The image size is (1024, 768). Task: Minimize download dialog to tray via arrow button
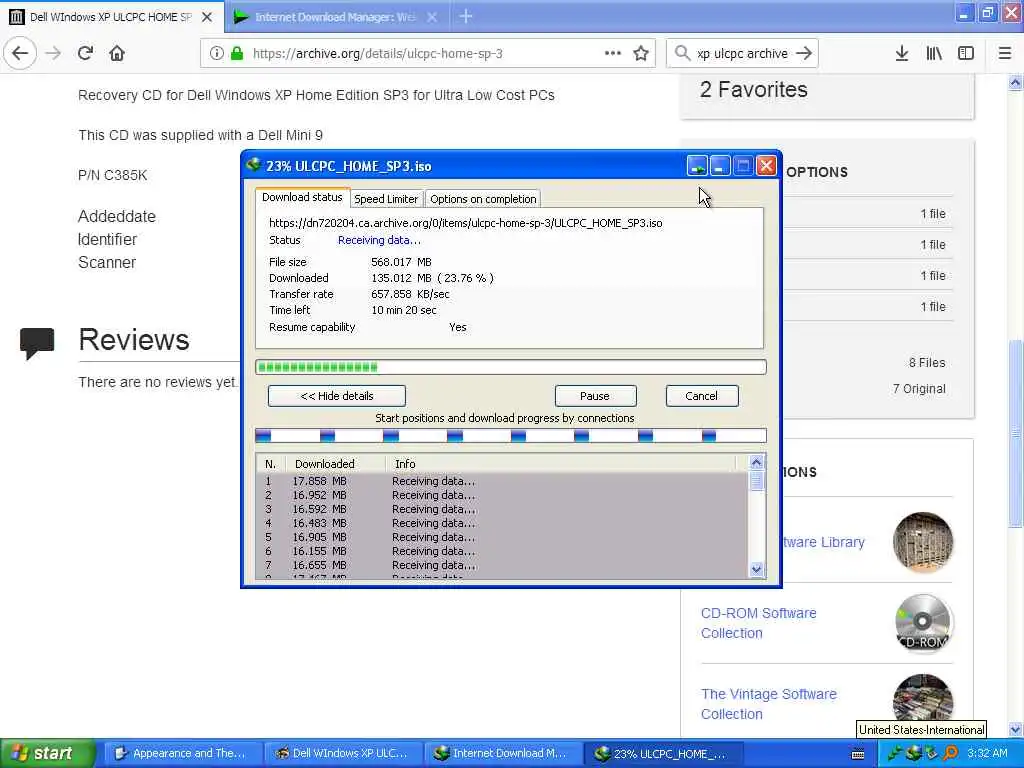(697, 166)
